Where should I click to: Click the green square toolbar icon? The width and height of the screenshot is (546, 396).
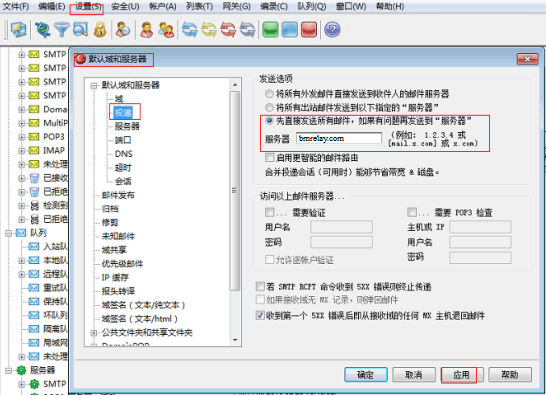pyautogui.click(x=270, y=30)
